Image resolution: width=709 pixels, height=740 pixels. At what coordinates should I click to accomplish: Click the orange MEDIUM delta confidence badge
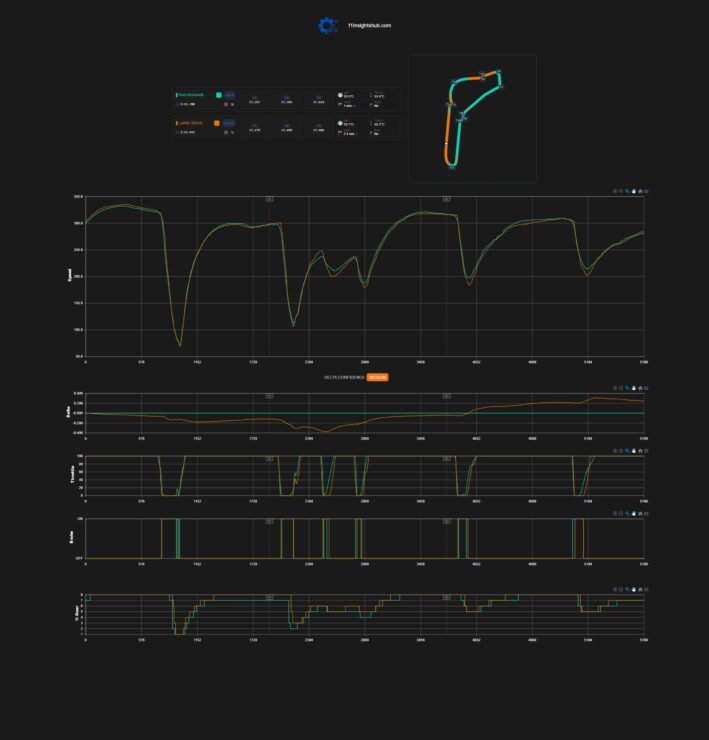(x=377, y=377)
